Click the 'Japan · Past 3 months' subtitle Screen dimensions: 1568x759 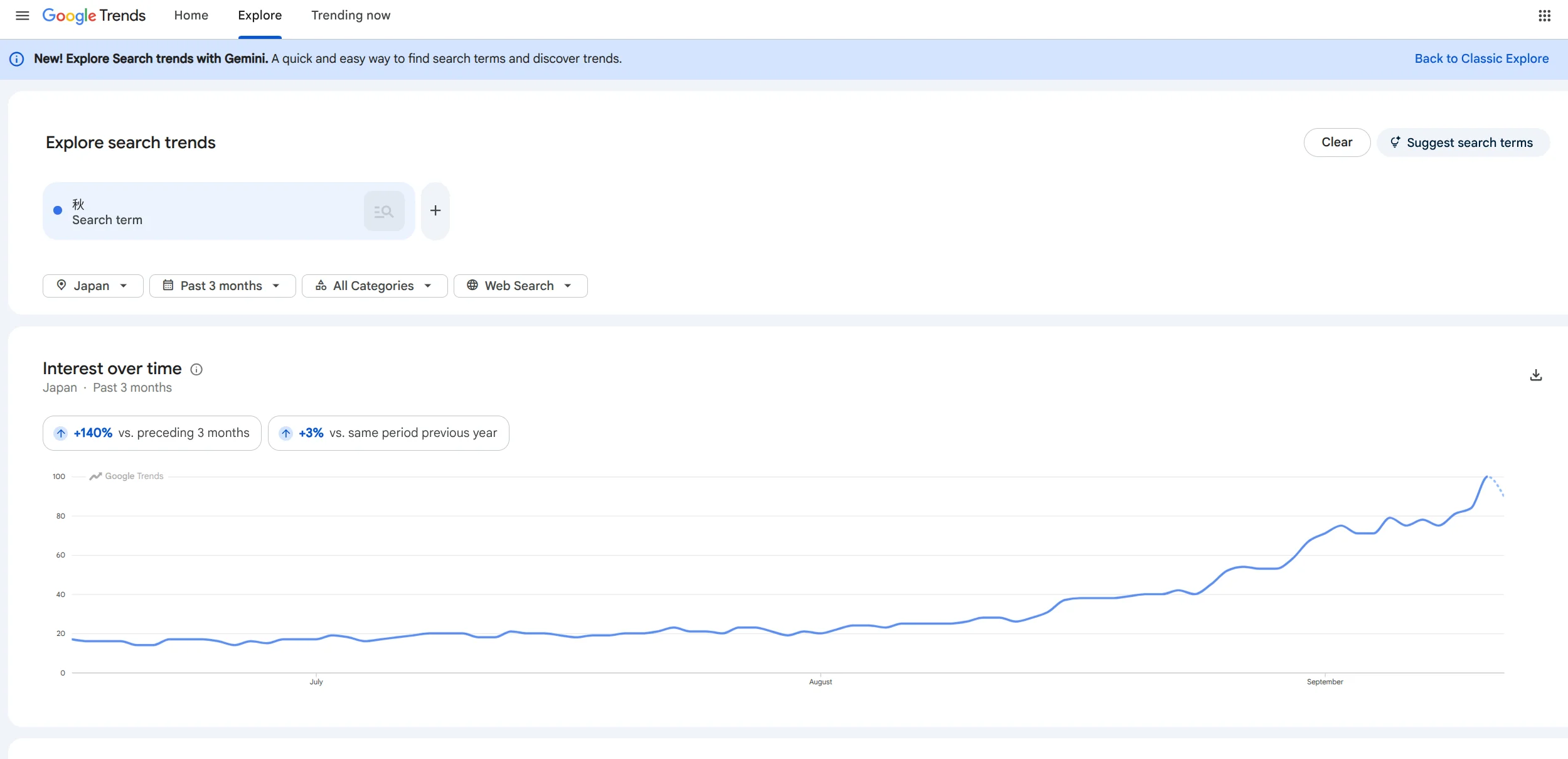107,388
